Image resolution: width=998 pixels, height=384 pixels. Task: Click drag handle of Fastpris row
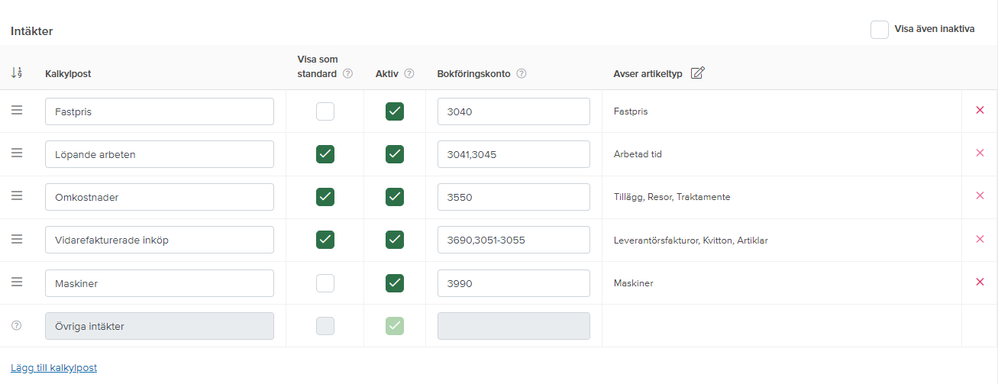[x=17, y=110]
